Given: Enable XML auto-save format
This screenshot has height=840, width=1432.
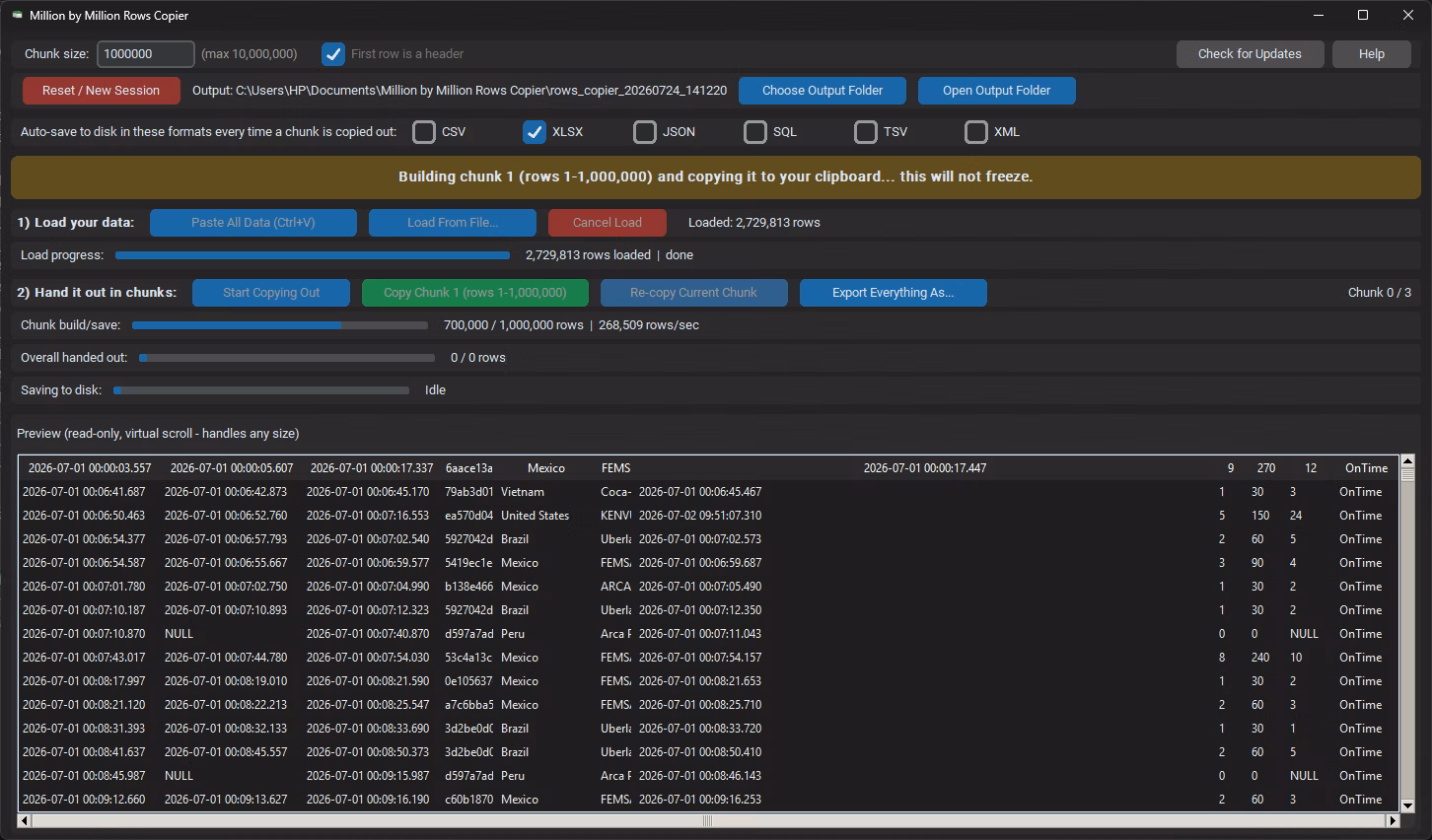Looking at the screenshot, I should coord(976,132).
